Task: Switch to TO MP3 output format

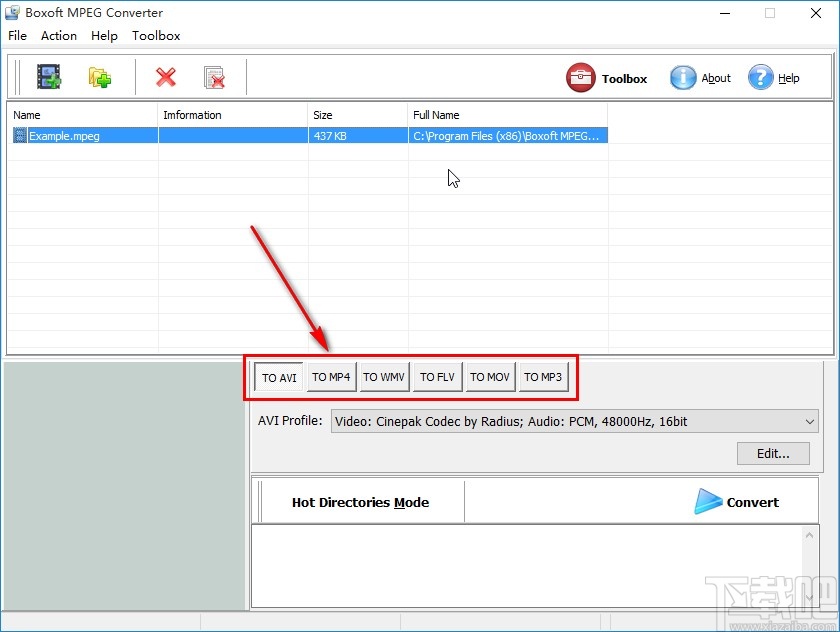Action: (x=543, y=377)
